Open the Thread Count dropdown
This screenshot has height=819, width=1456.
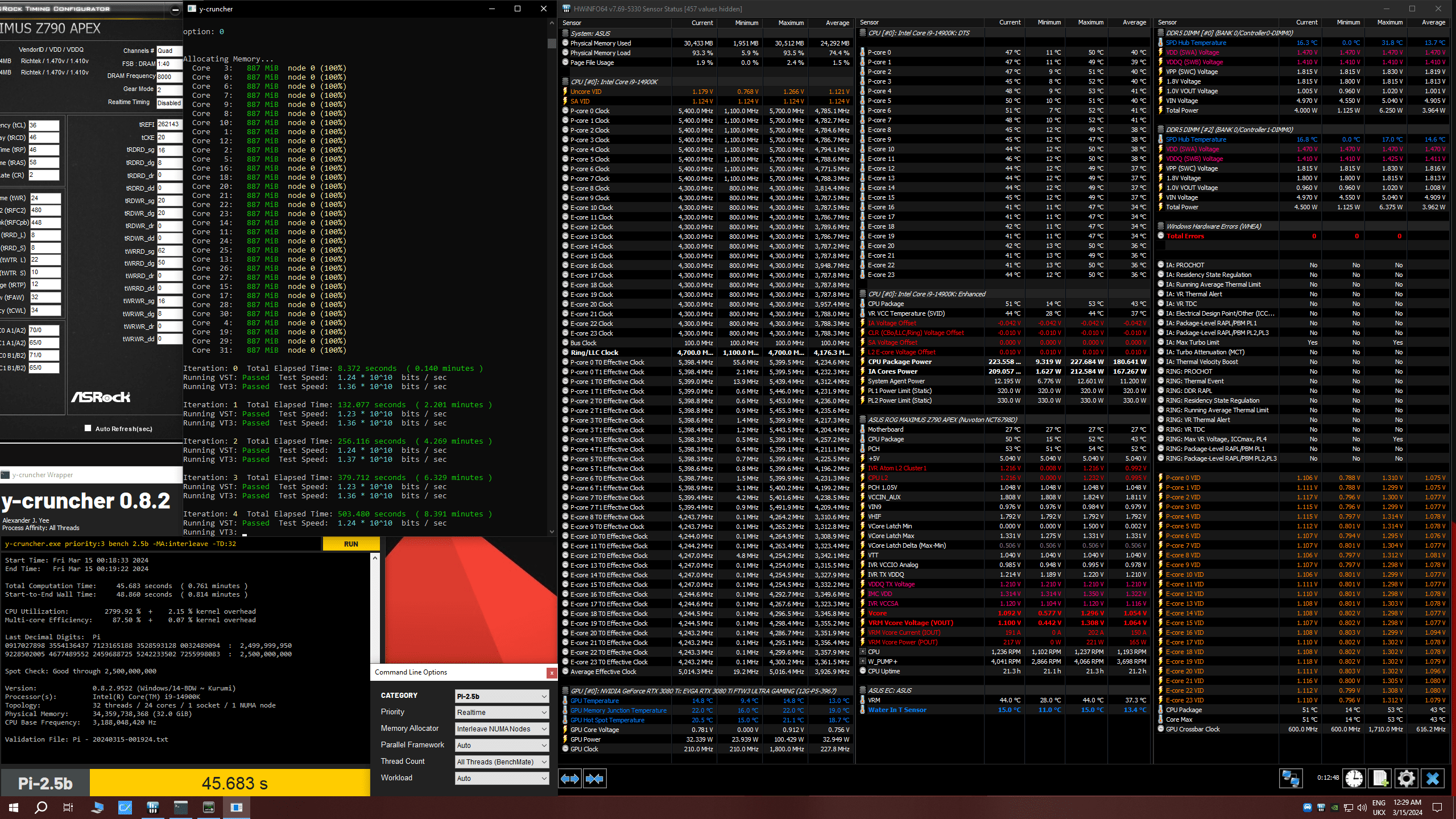pos(502,762)
